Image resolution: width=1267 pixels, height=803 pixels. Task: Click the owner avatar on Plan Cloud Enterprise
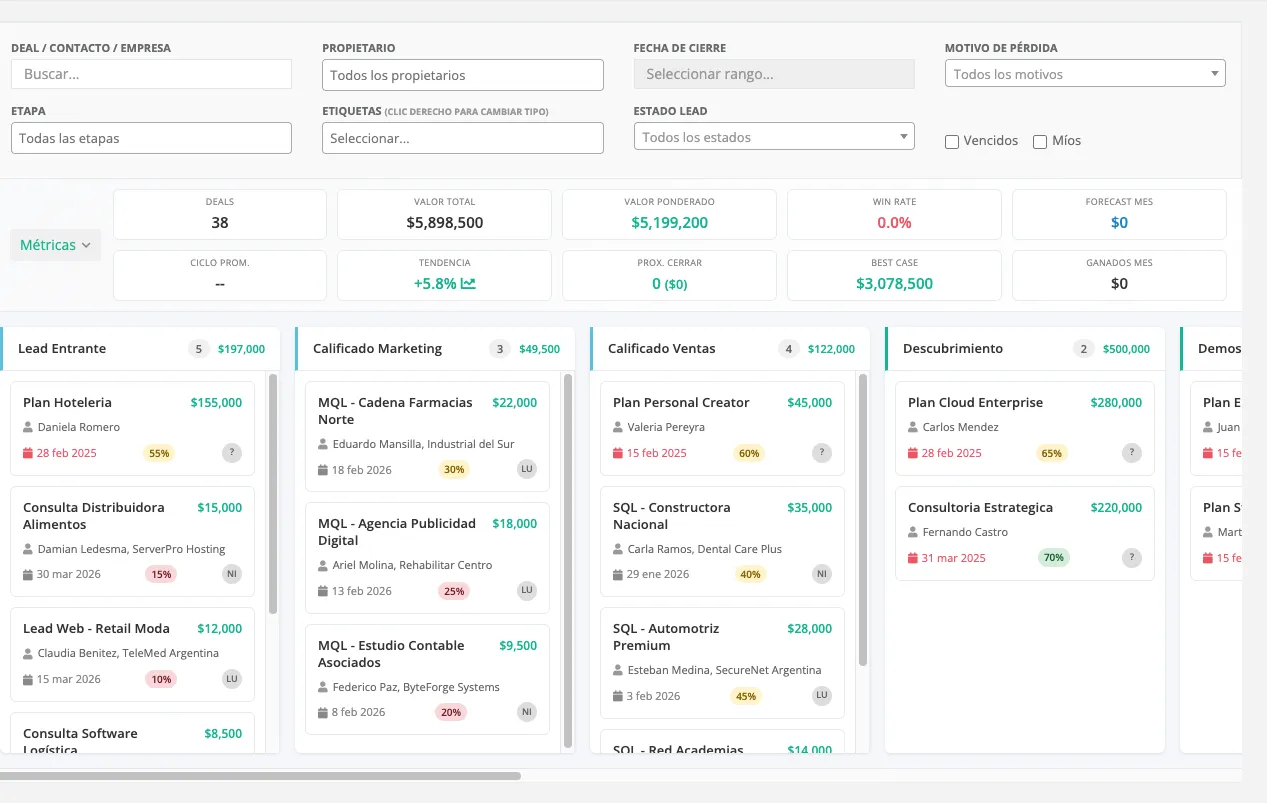pos(1132,453)
